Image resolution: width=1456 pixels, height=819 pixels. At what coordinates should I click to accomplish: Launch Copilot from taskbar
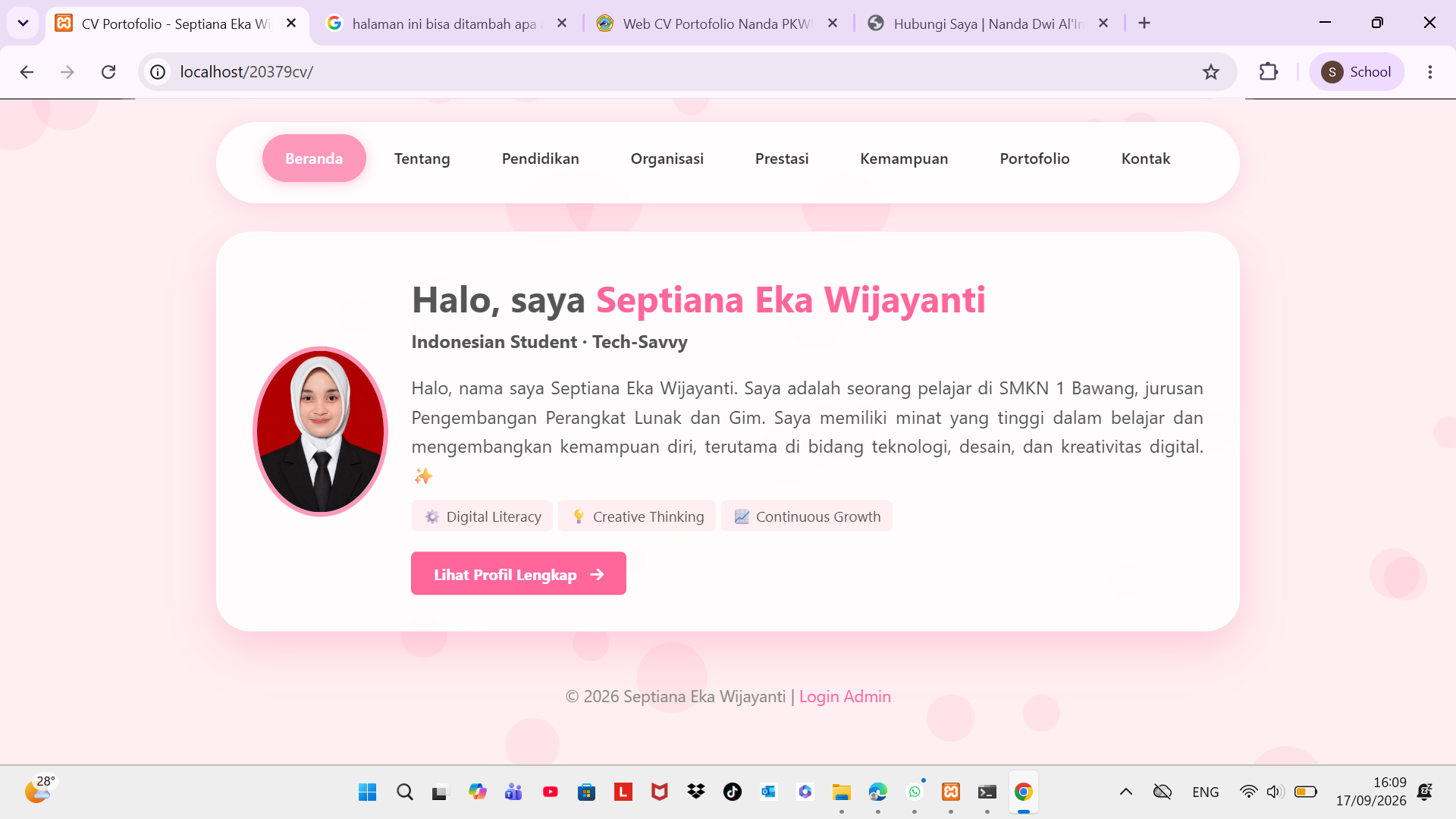tap(477, 792)
